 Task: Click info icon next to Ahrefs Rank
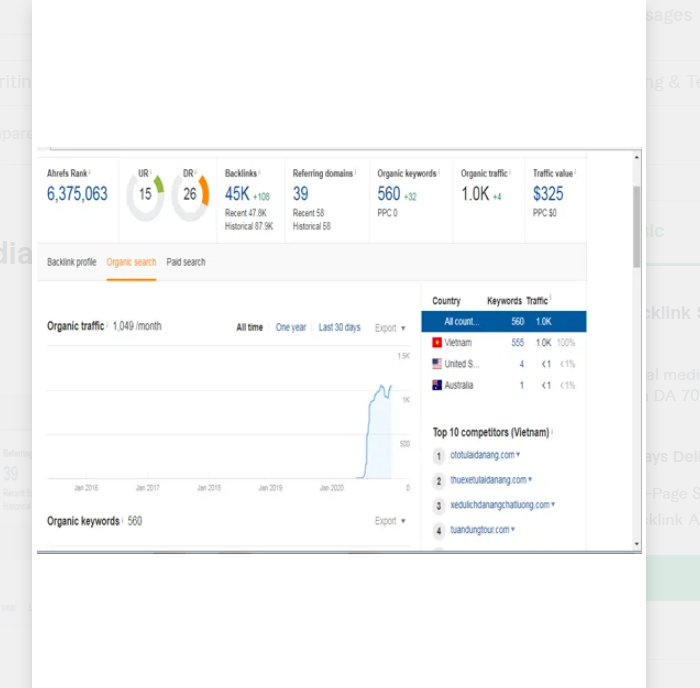pyautogui.click(x=89, y=172)
